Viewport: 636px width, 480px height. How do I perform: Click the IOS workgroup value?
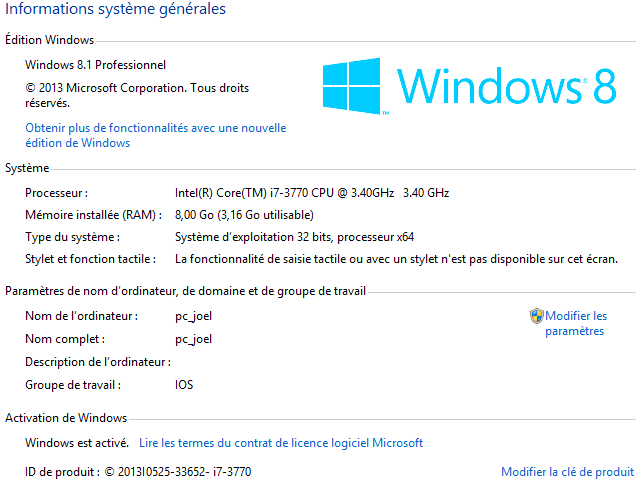pyautogui.click(x=184, y=385)
